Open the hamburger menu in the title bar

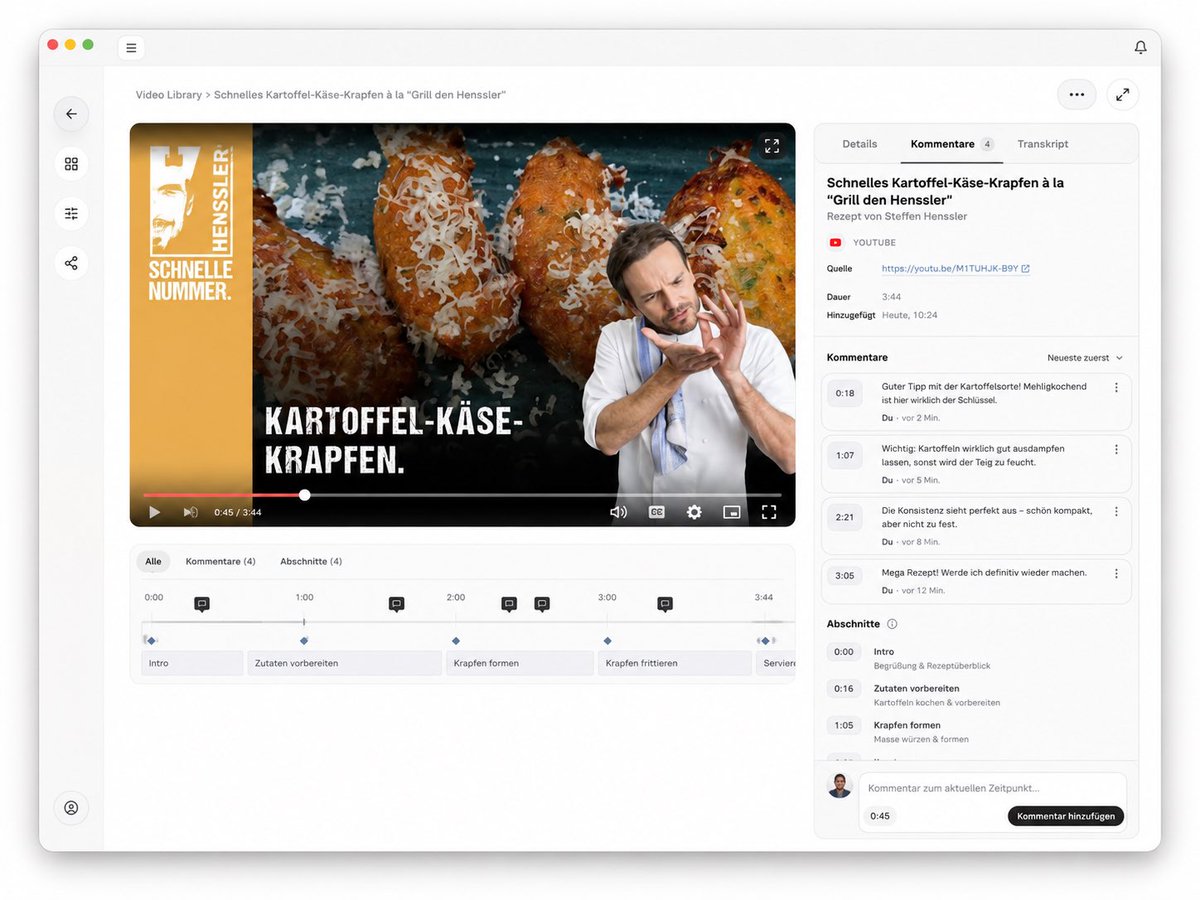pos(131,48)
